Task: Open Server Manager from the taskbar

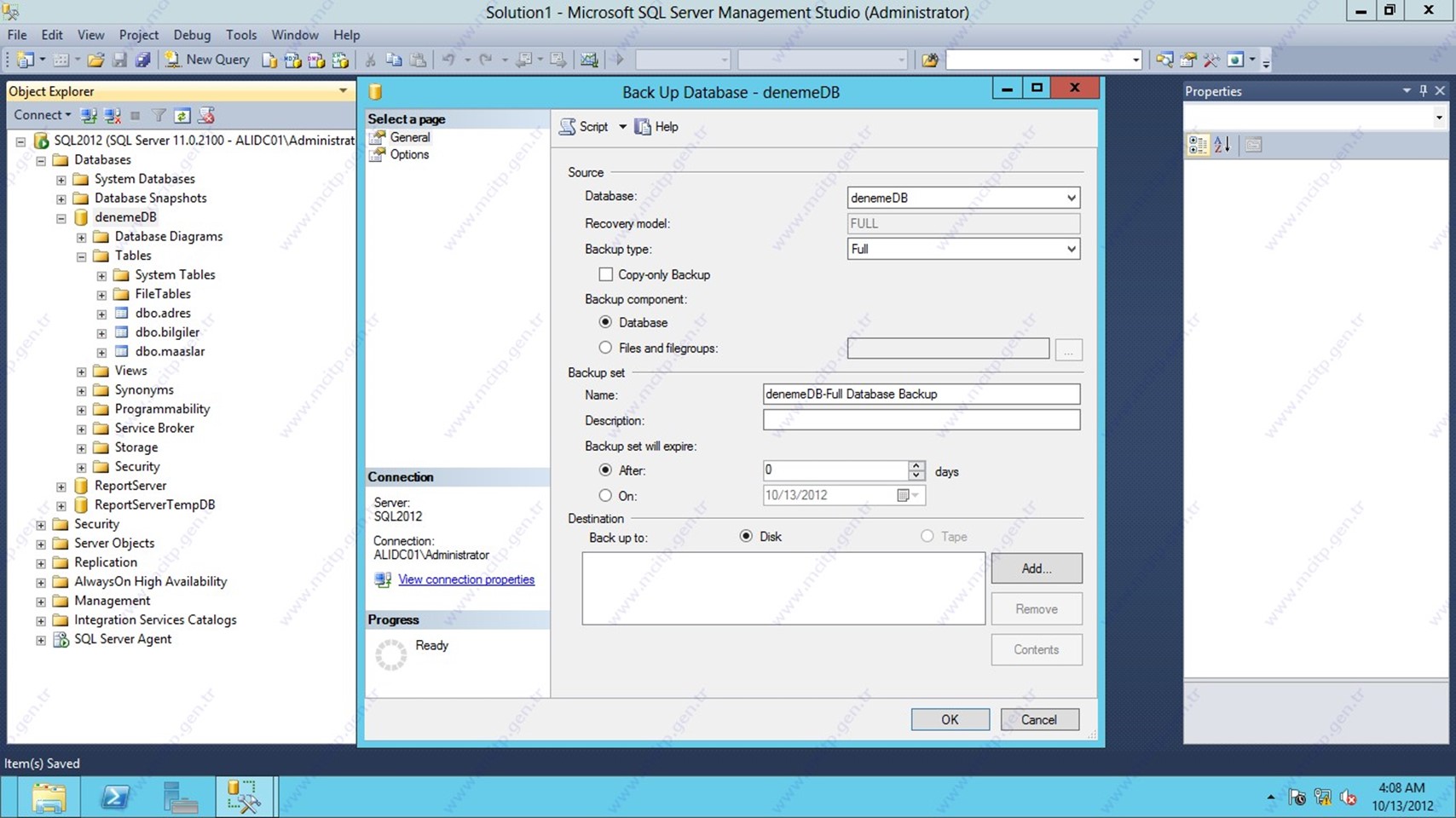Action: (x=180, y=798)
